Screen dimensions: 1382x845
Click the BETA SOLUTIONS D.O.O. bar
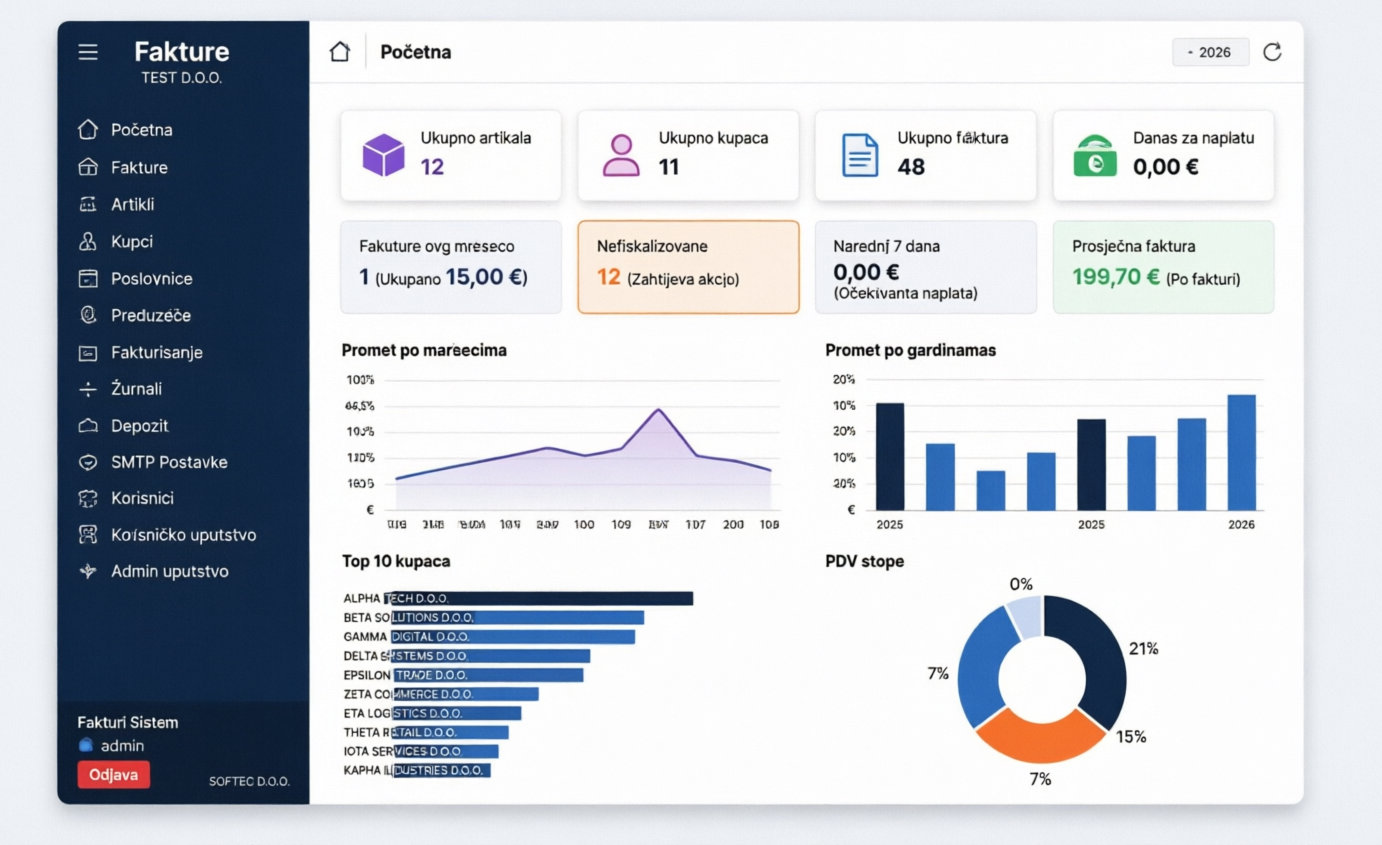click(x=517, y=617)
